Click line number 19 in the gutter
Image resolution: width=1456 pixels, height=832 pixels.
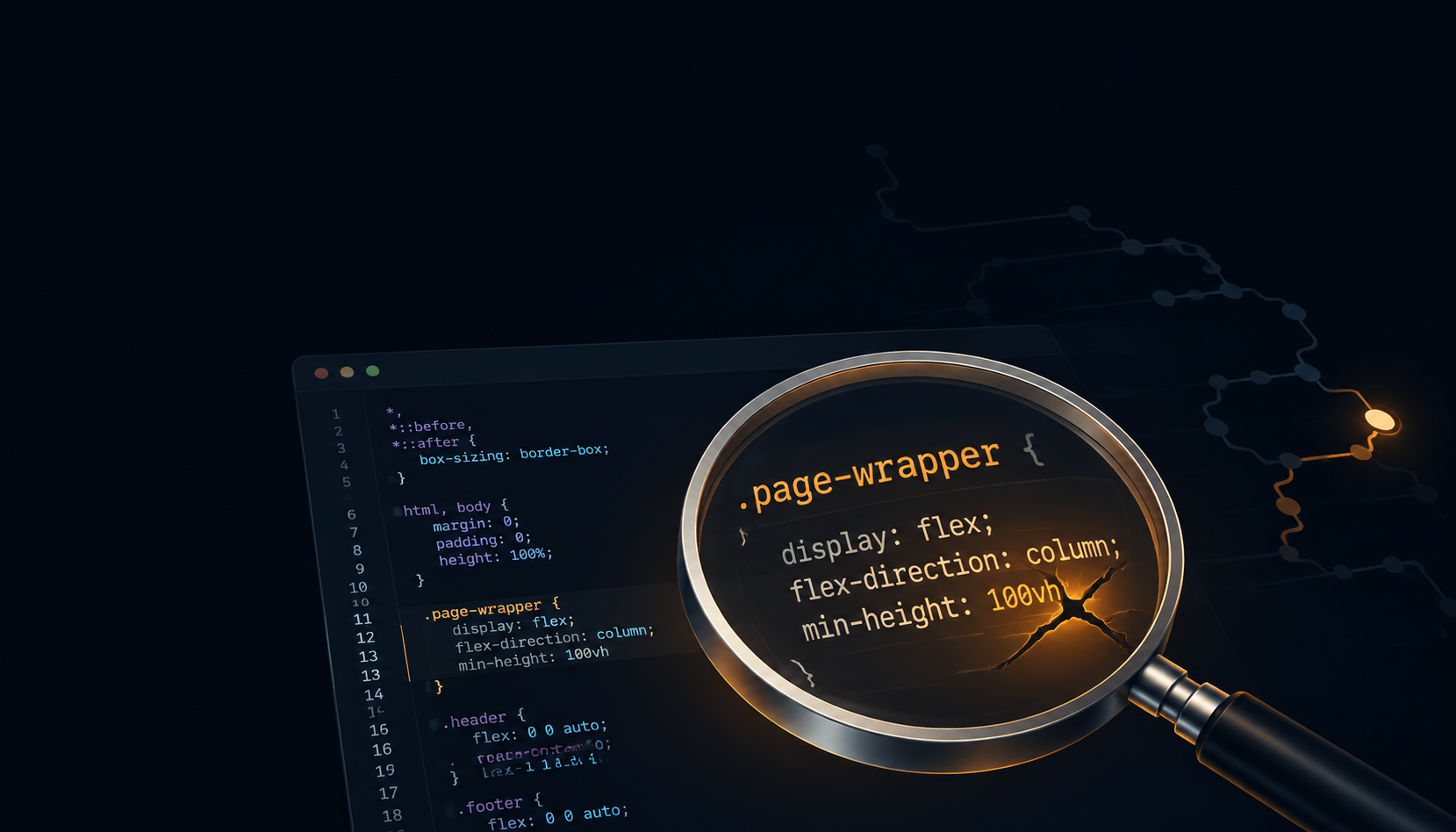[384, 771]
